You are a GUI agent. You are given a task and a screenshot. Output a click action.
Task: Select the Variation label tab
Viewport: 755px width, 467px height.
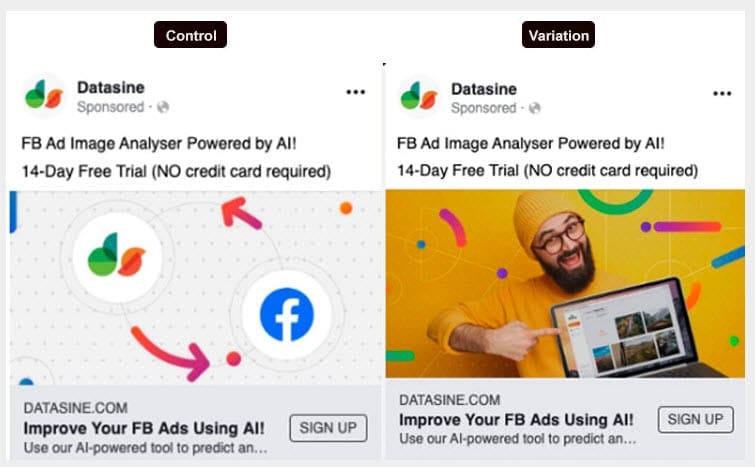559,35
